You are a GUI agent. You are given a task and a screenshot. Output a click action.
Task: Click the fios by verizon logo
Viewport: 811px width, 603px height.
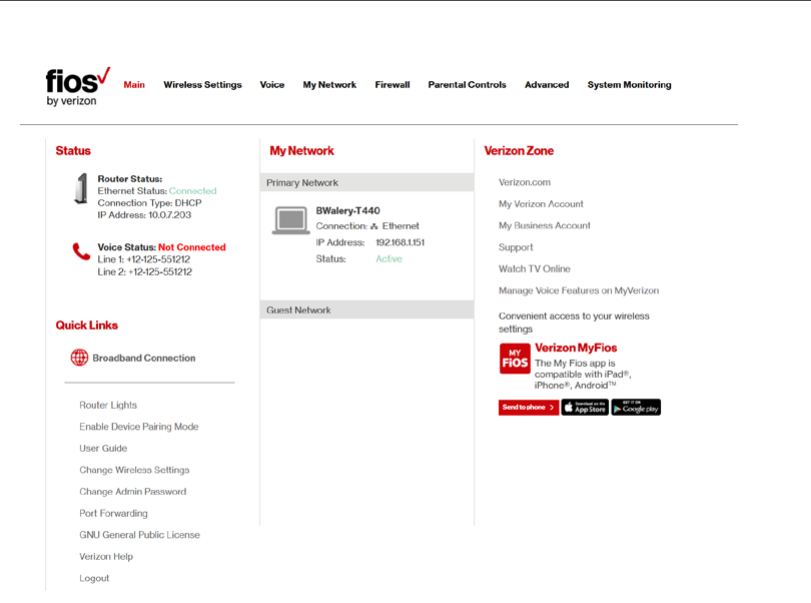78,87
